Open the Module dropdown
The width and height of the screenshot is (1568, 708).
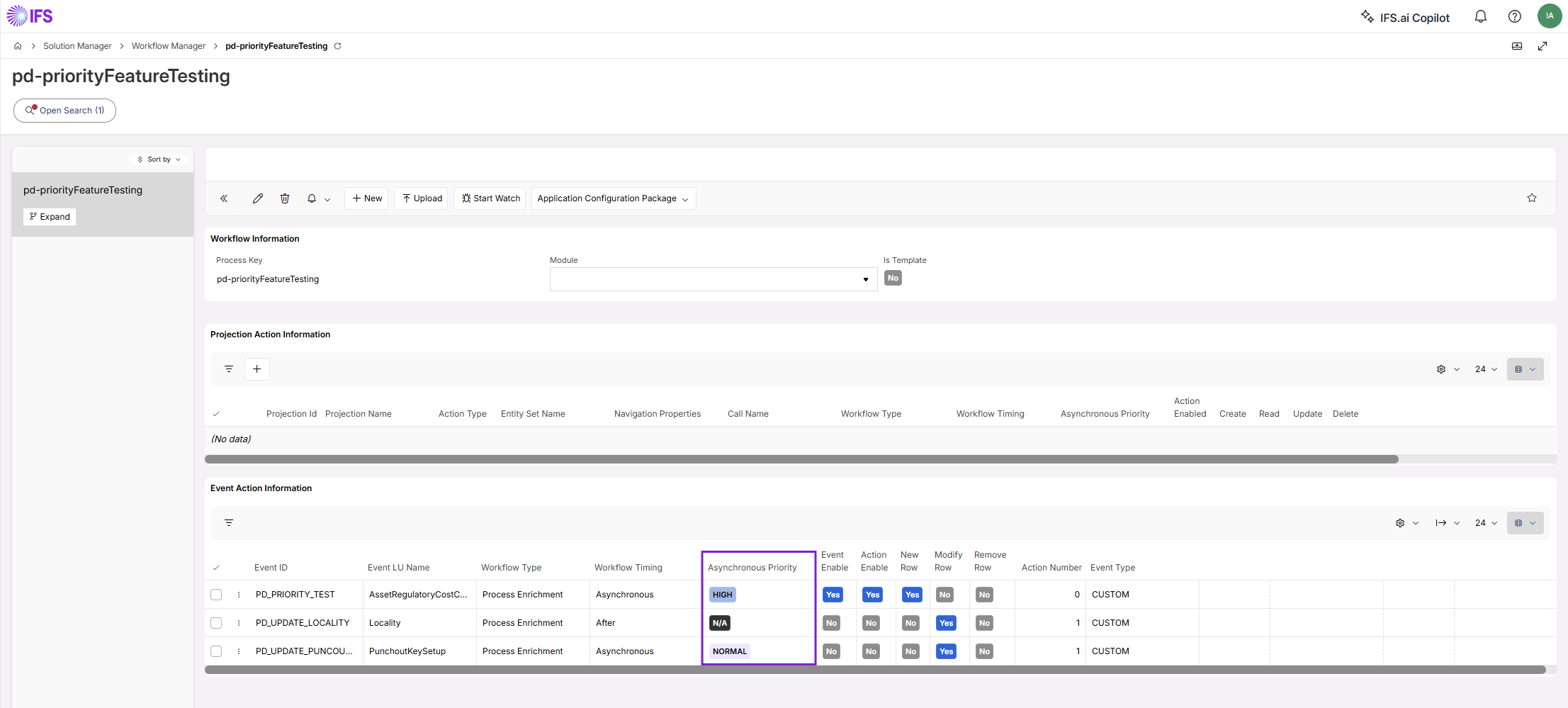(713, 279)
